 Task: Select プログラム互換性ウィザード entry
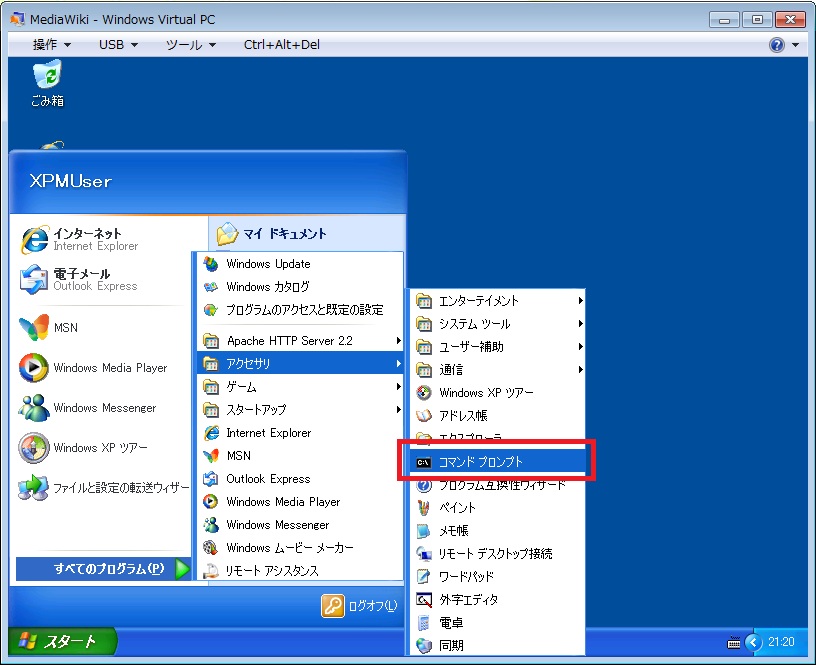(498, 485)
